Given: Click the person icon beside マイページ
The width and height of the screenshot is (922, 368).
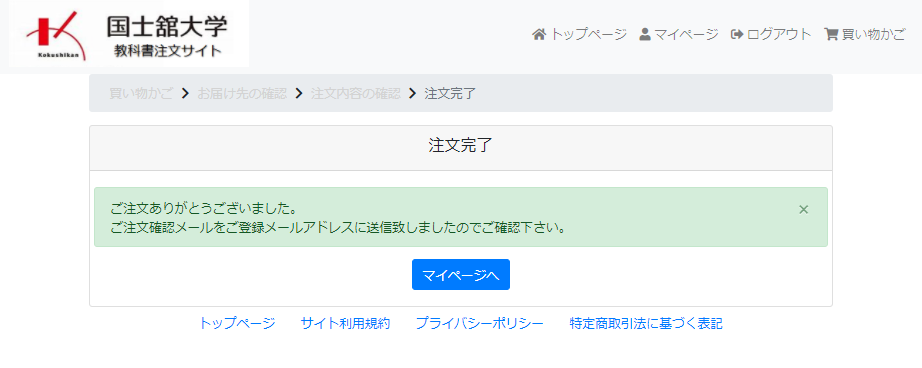Looking at the screenshot, I should 645,35.
